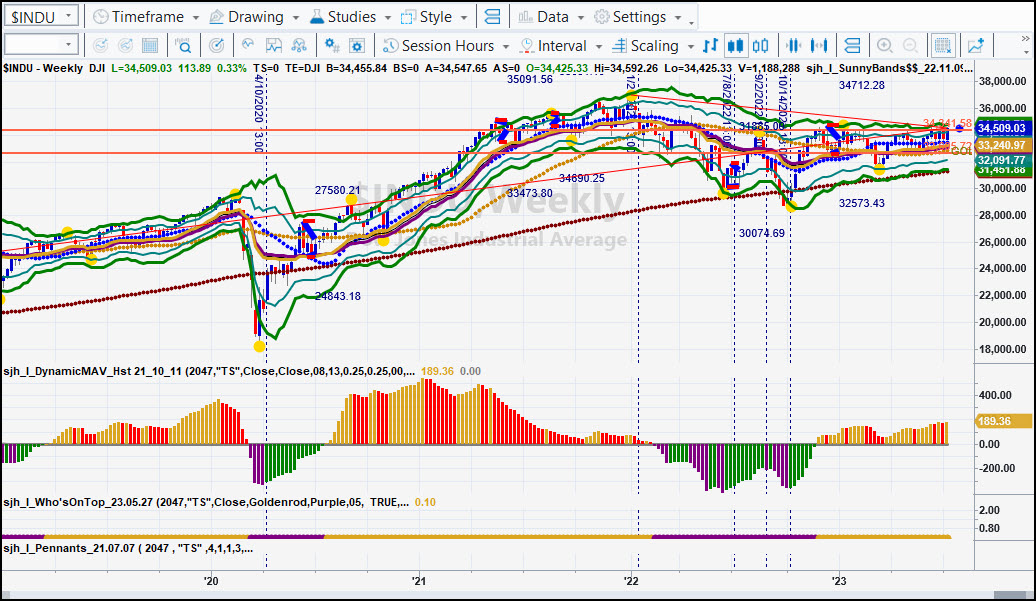
Task: Open the Studies menu
Action: coord(343,17)
